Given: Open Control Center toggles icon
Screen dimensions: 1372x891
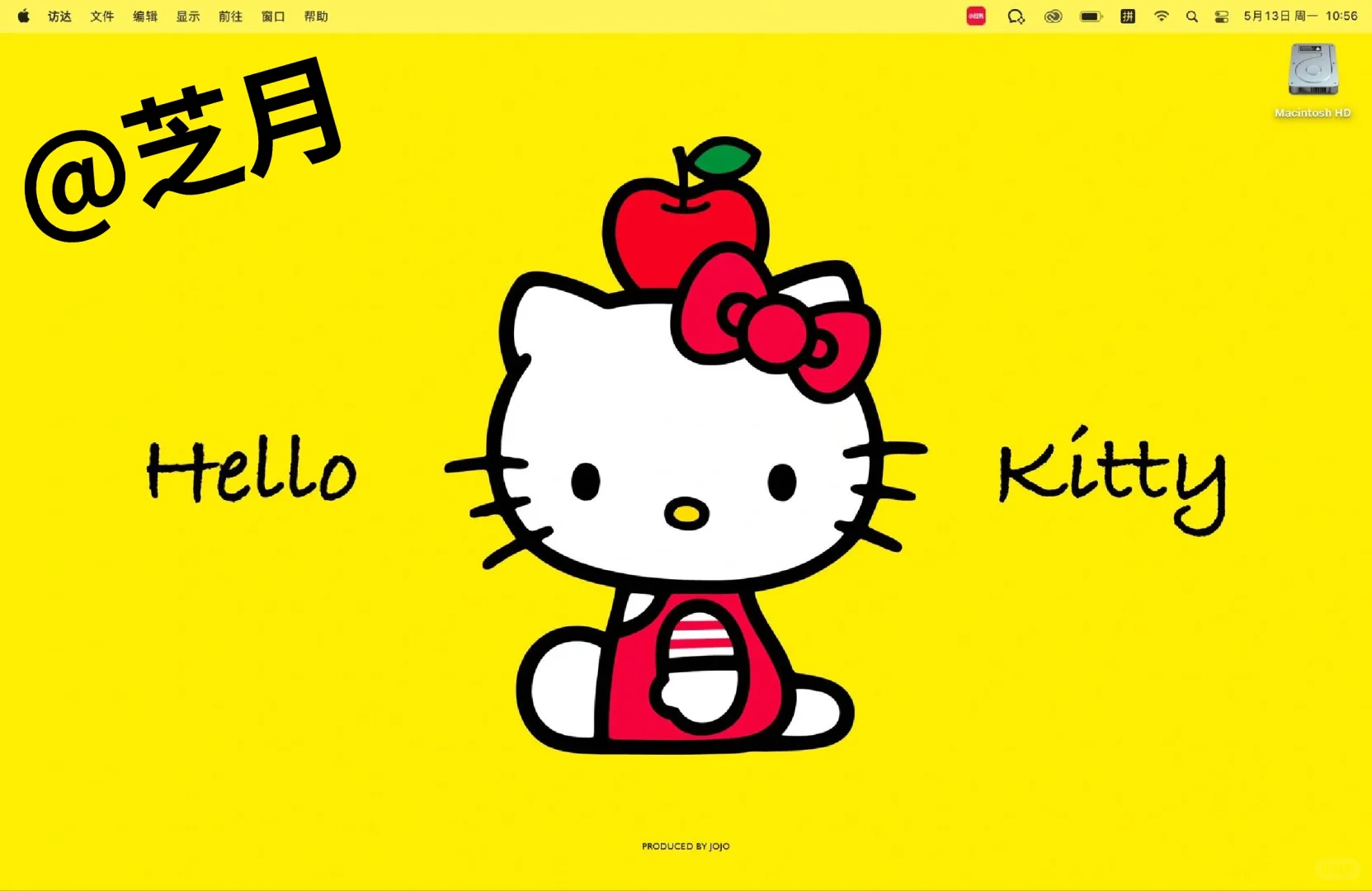Looking at the screenshot, I should click(x=1222, y=16).
